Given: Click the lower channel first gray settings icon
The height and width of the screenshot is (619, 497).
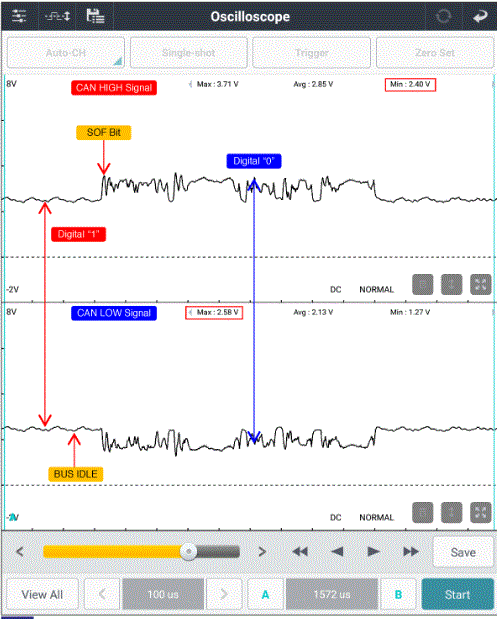Looking at the screenshot, I should pyautogui.click(x=423, y=512).
